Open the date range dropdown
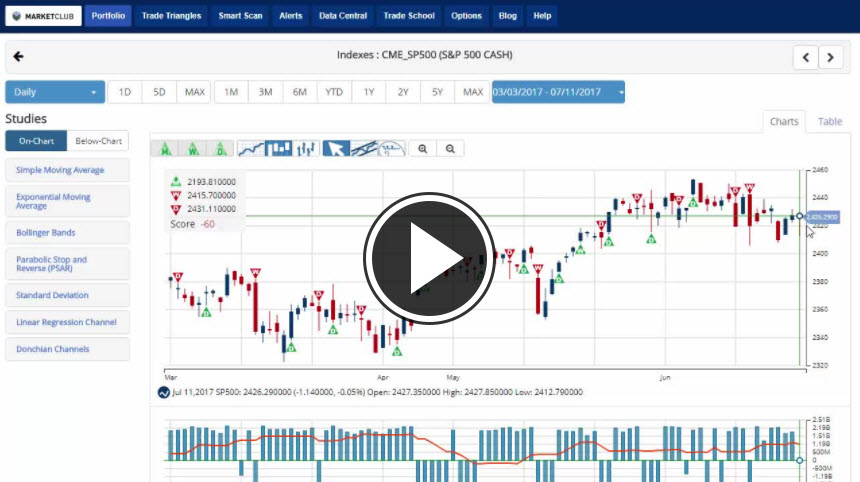The width and height of the screenshot is (860, 482). pos(557,92)
